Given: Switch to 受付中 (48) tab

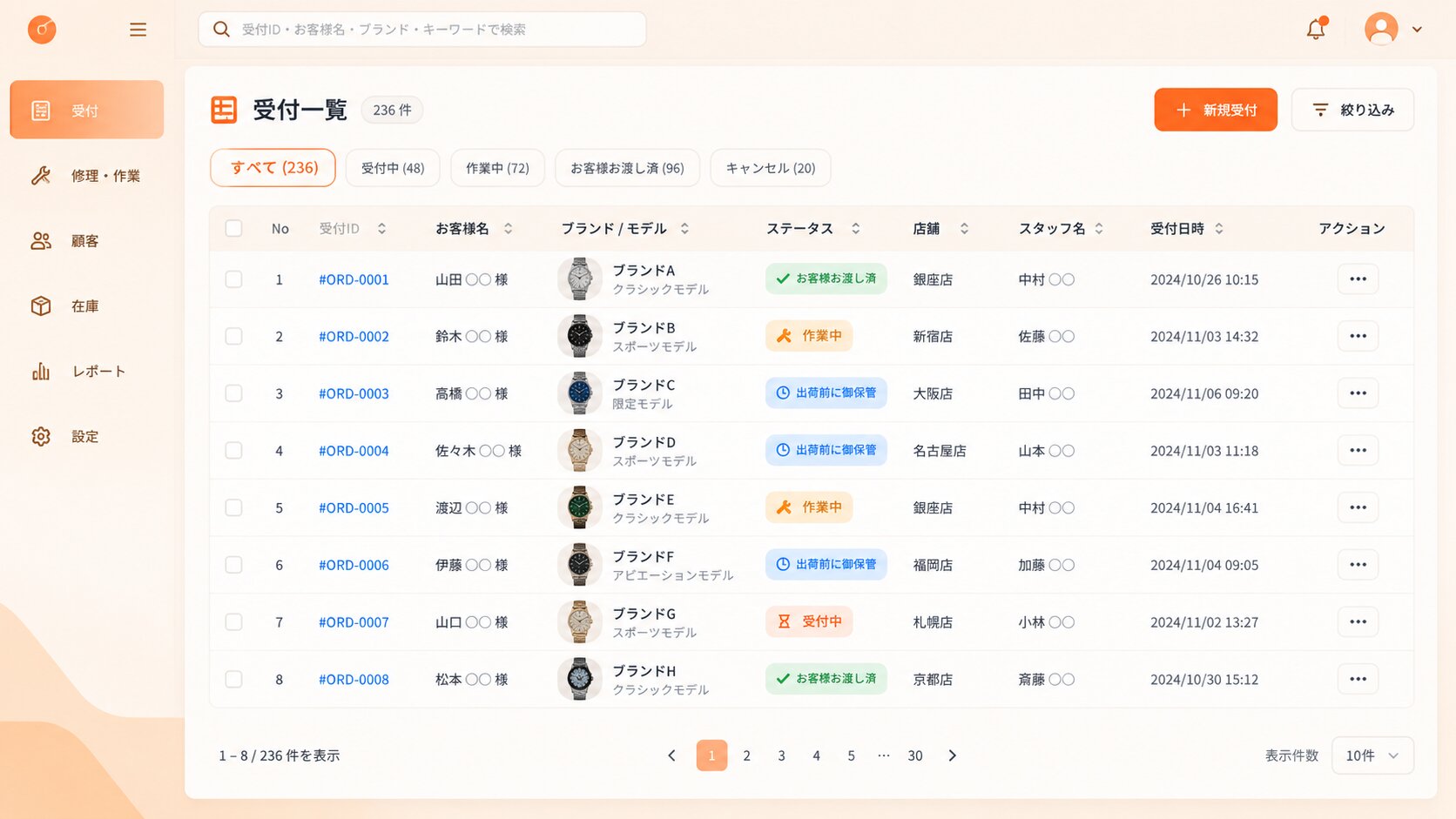Looking at the screenshot, I should (x=393, y=168).
